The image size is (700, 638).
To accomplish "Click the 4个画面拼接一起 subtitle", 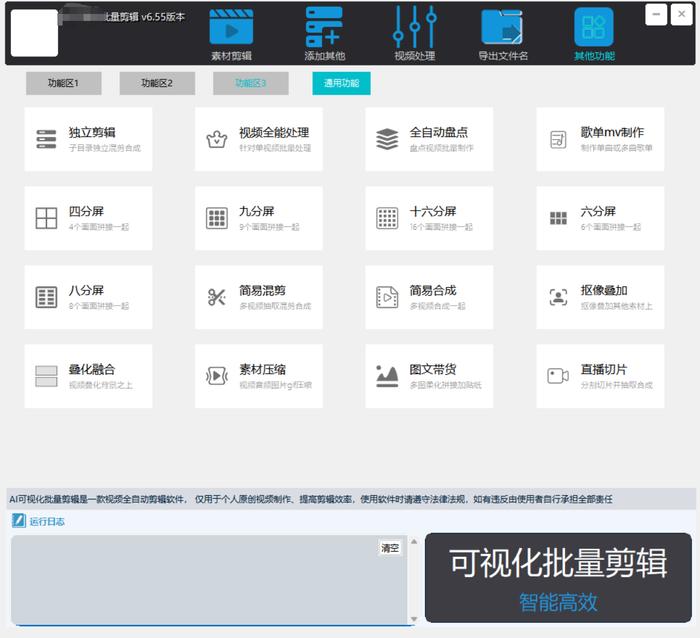I will pos(99,227).
